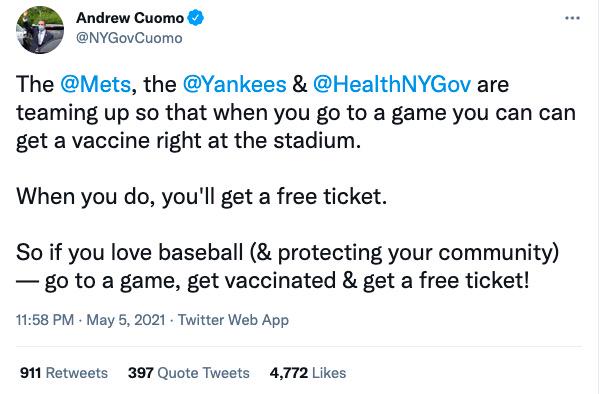The image size is (599, 394).
Task: Click the Andrew Cuomo display name
Action: click(x=130, y=18)
